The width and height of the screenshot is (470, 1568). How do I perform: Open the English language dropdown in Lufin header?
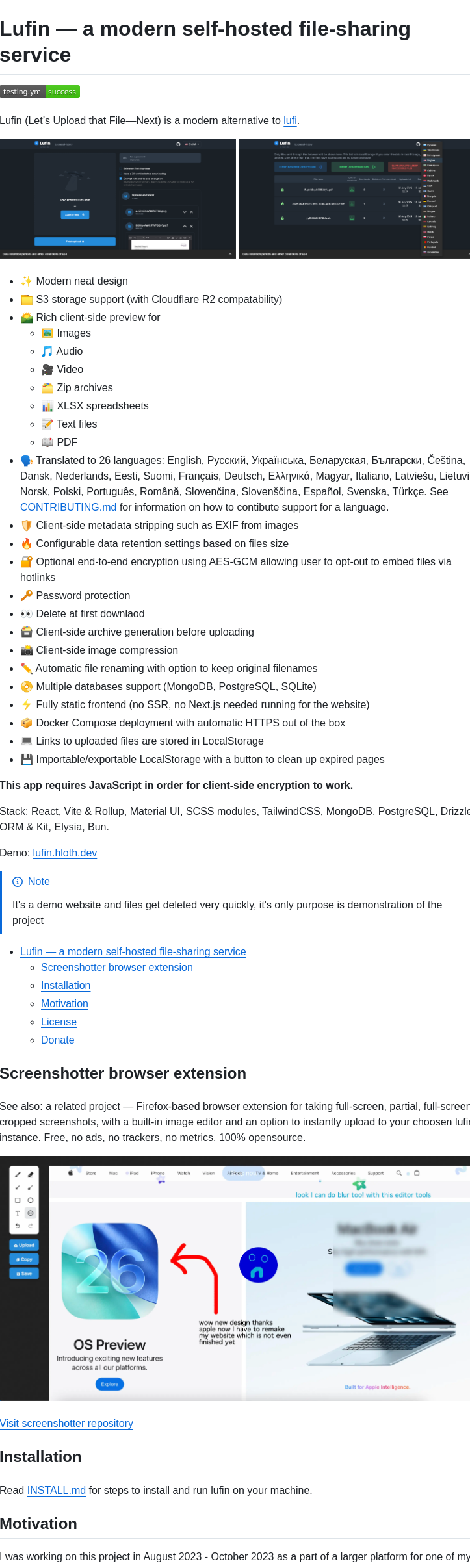(x=192, y=144)
